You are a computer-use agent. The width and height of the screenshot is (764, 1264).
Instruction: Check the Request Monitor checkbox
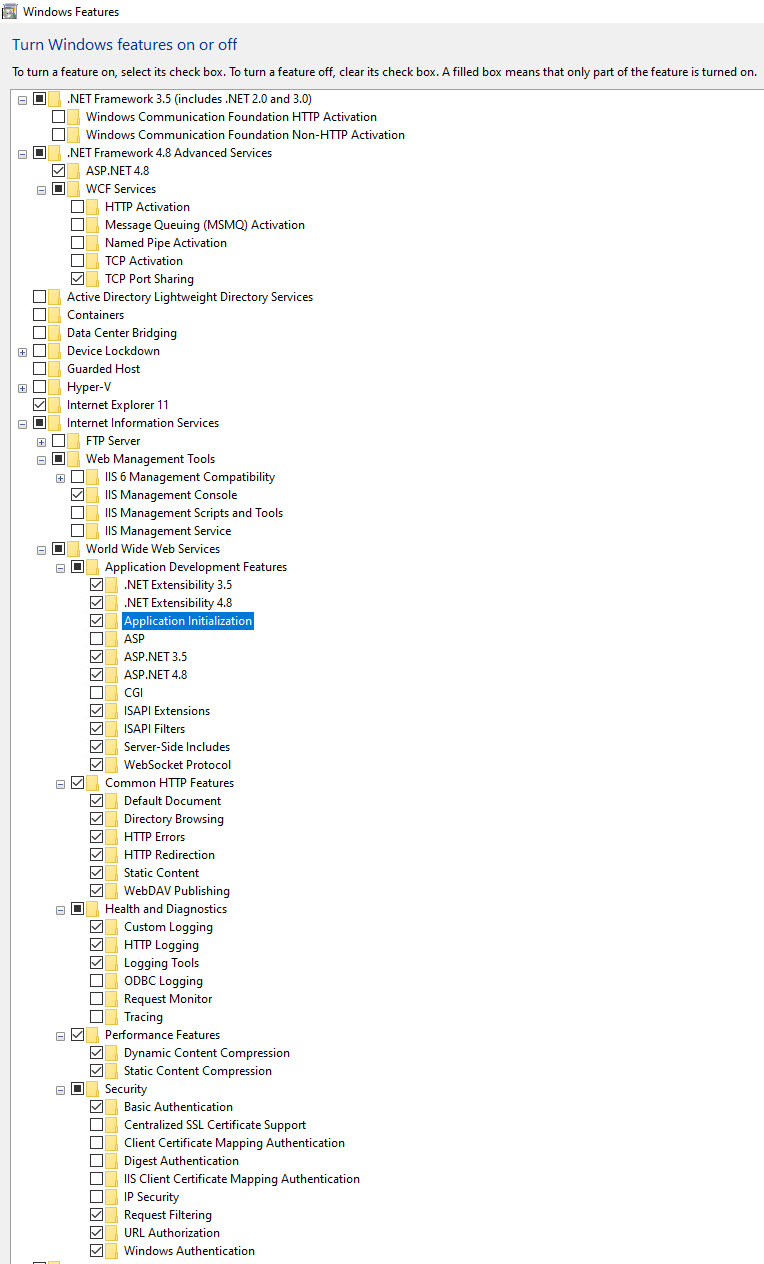point(96,999)
